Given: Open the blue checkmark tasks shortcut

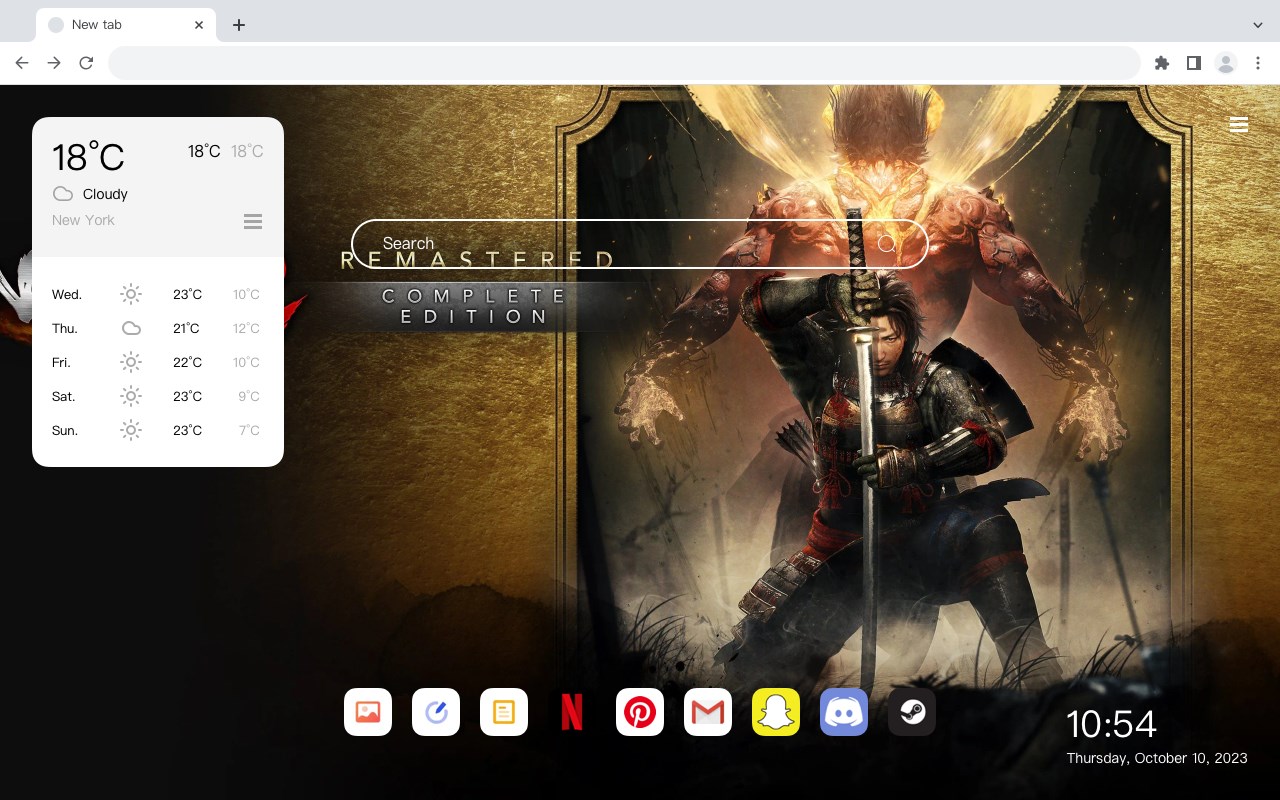Looking at the screenshot, I should coord(436,712).
